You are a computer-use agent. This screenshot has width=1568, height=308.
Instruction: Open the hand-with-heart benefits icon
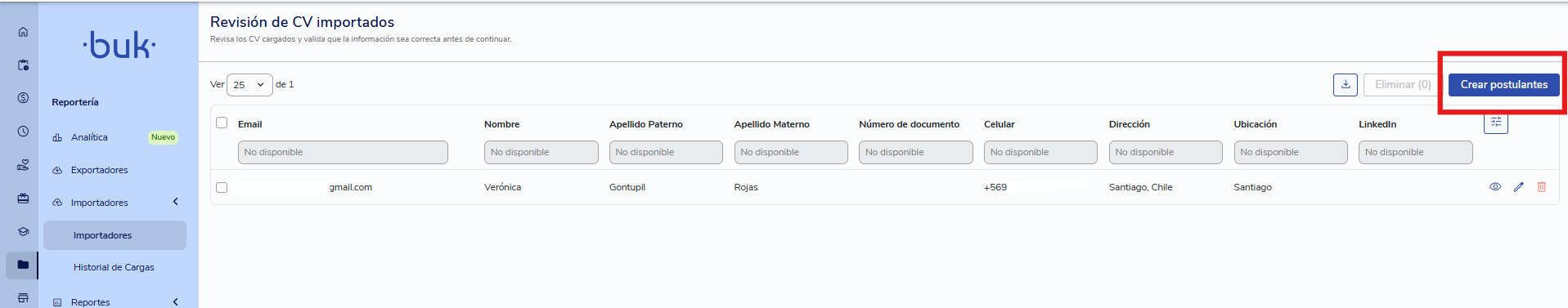[x=23, y=165]
